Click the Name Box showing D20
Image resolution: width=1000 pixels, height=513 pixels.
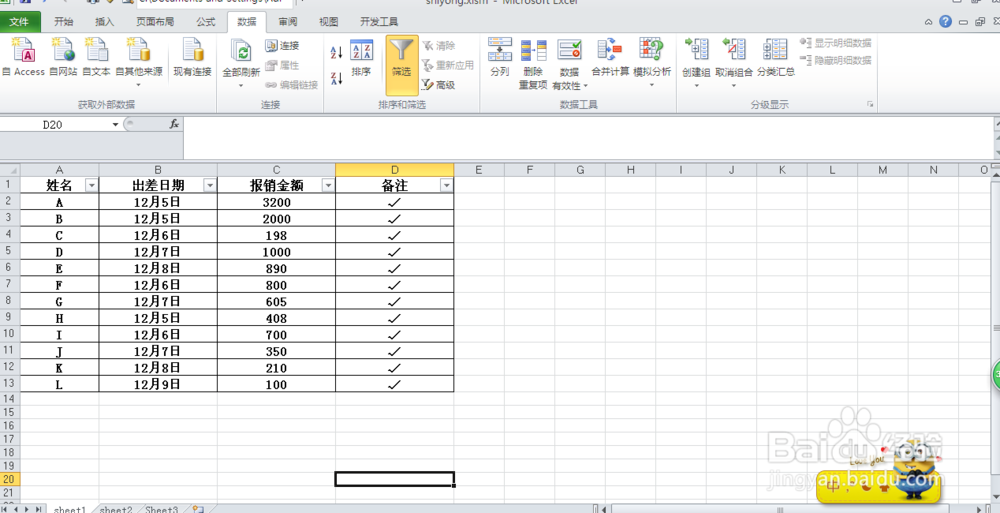point(55,124)
